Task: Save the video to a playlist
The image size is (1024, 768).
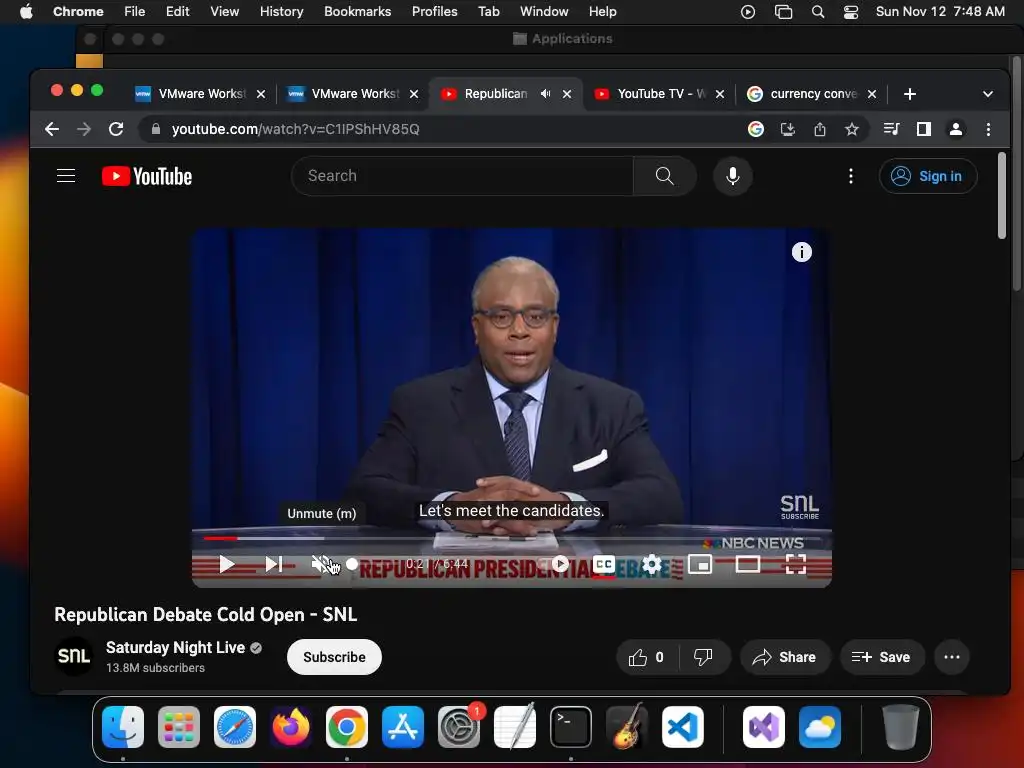Action: click(x=882, y=657)
